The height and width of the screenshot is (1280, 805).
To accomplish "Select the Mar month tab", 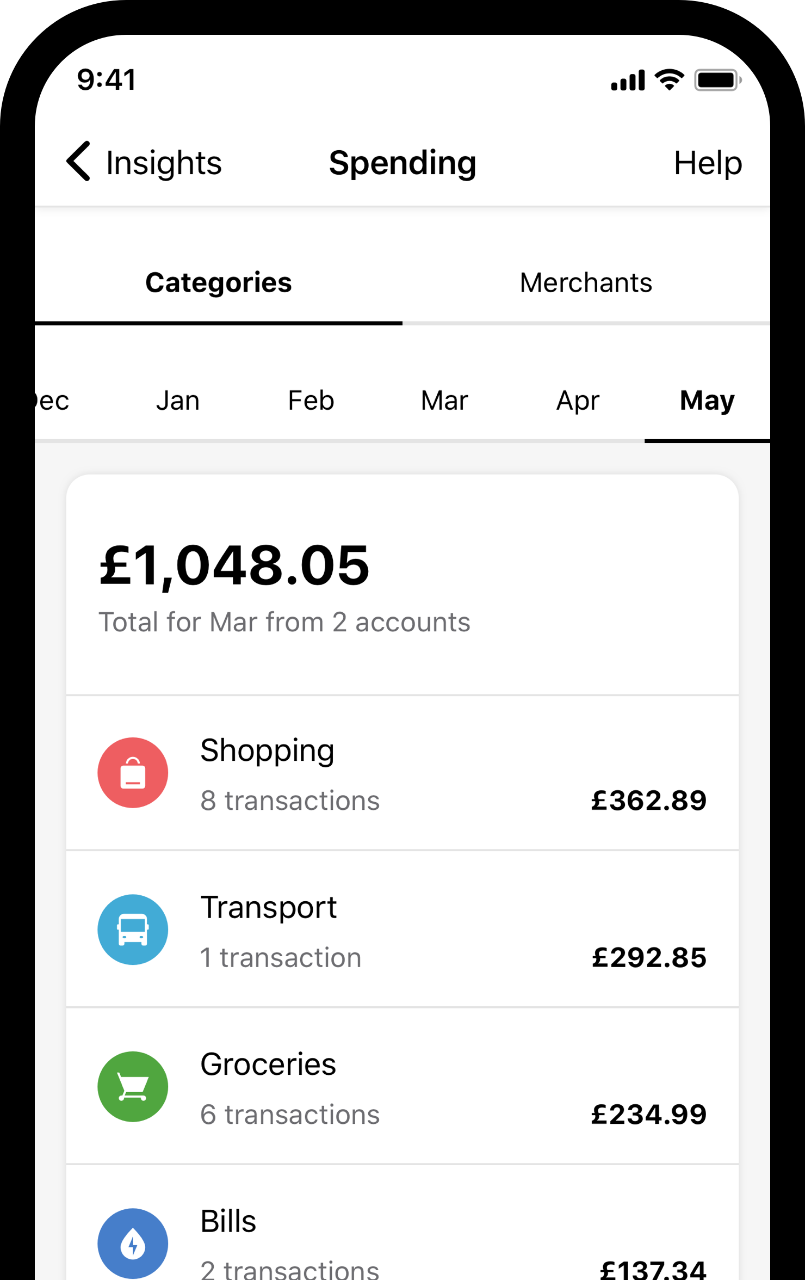I will pyautogui.click(x=444, y=401).
